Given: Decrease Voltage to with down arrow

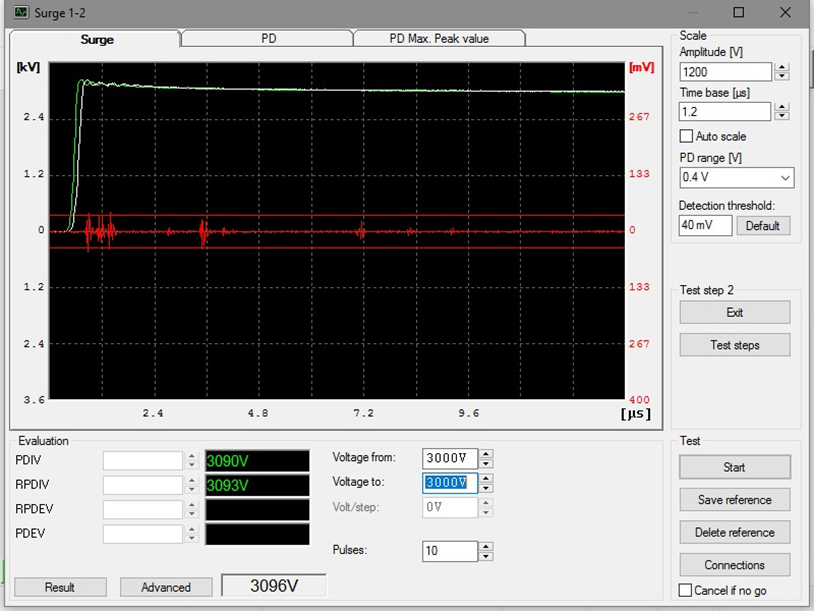Looking at the screenshot, I should [x=486, y=487].
